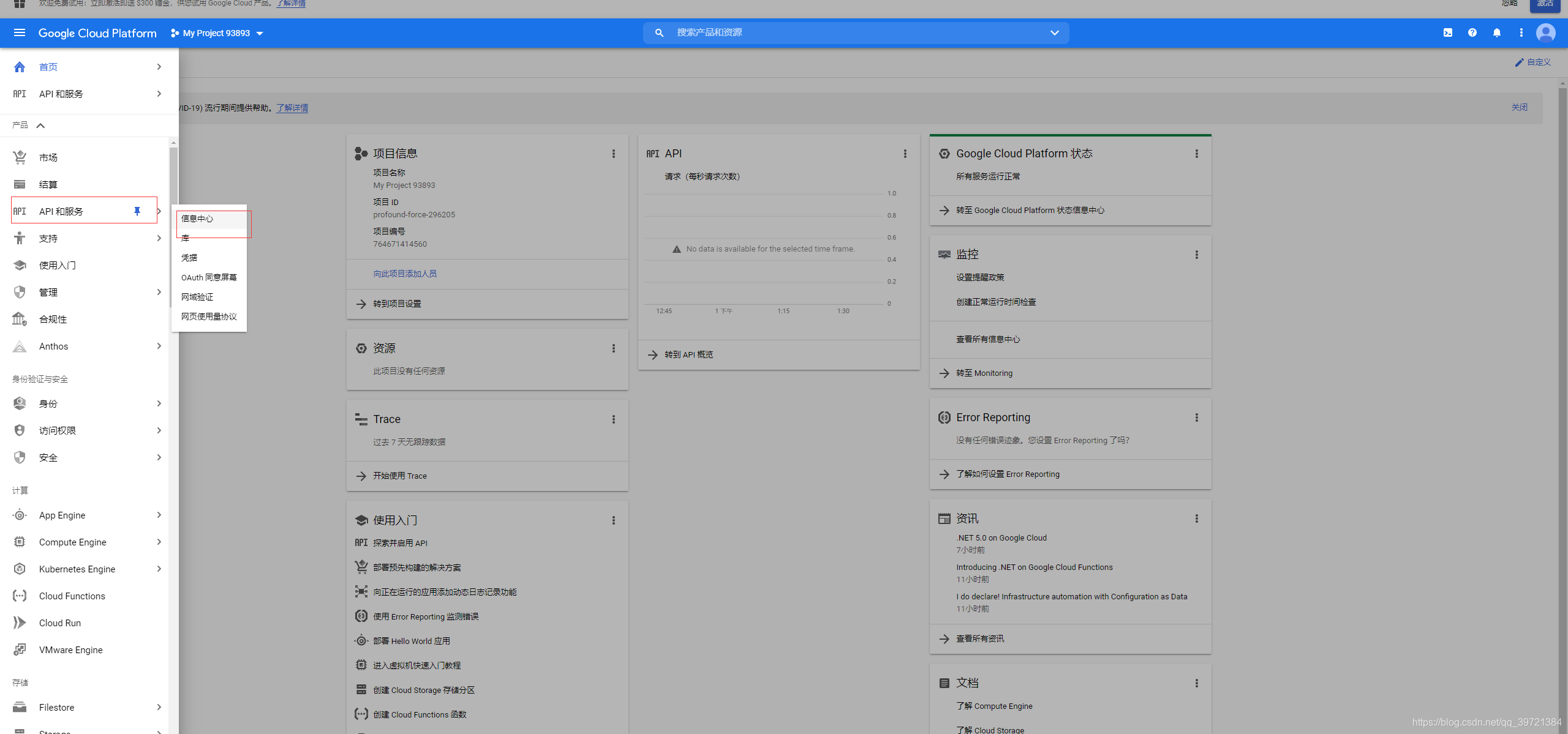Screen dimensions: 1568x734
Task: Open Error Reporting card options menu
Action: click(x=1196, y=418)
